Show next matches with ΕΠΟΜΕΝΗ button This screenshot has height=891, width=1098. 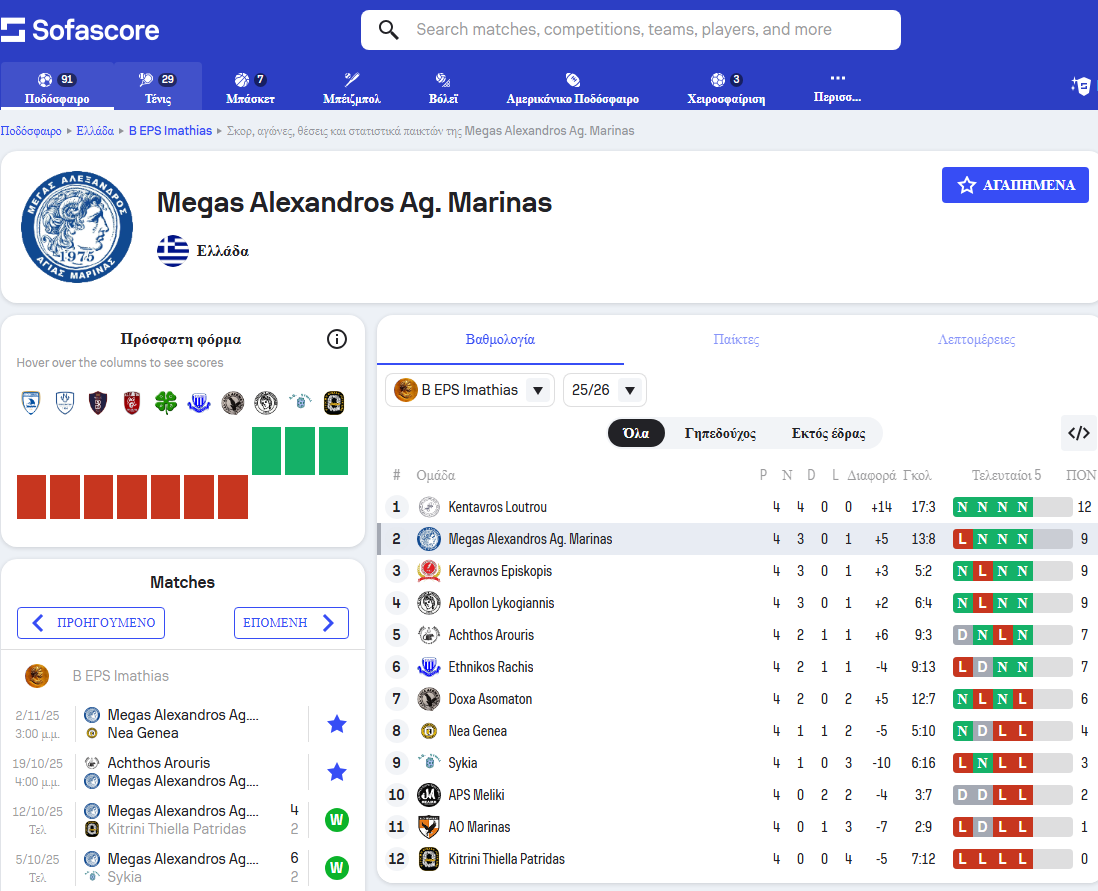pos(291,623)
